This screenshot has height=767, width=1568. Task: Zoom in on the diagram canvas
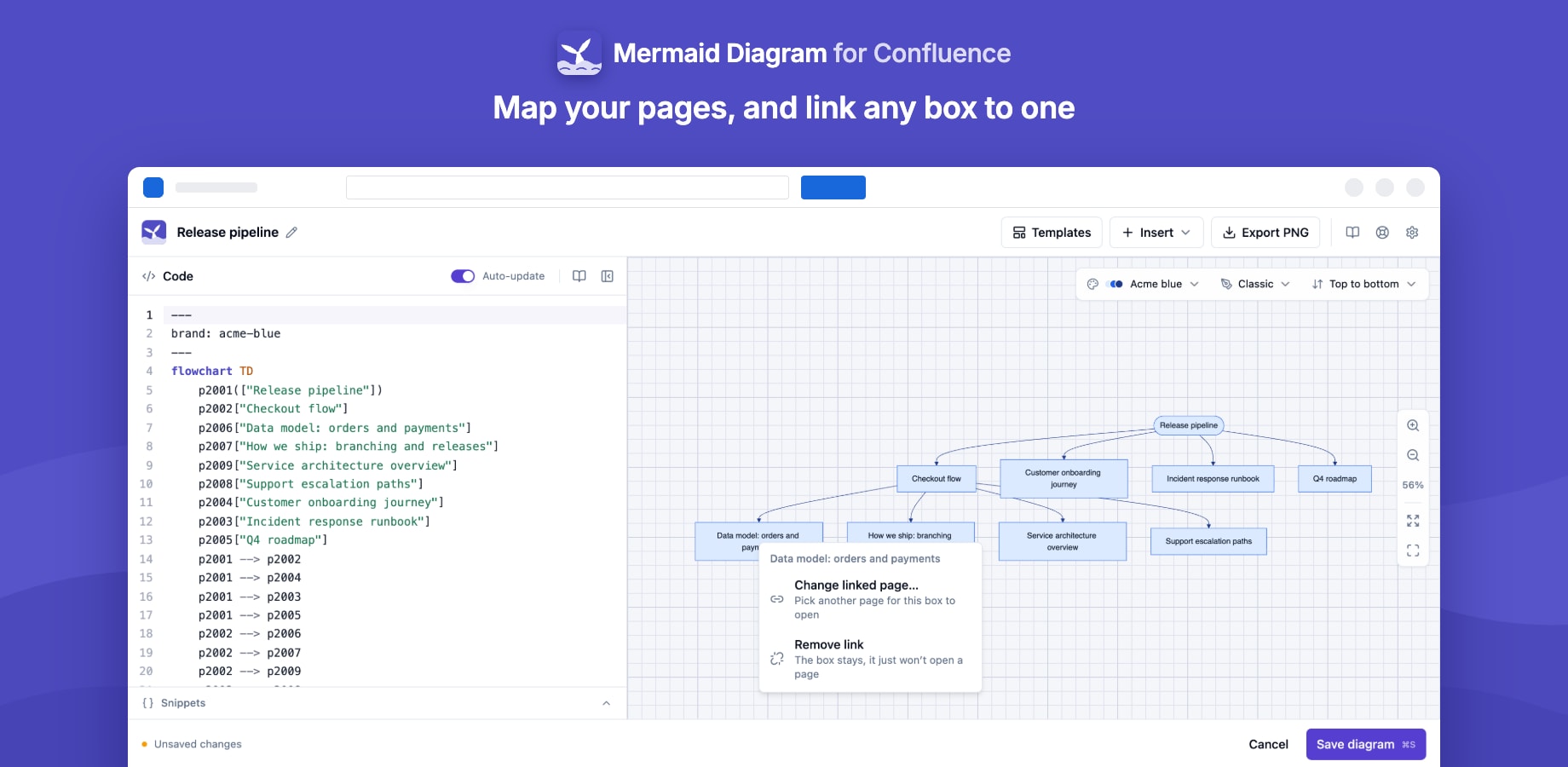point(1413,425)
